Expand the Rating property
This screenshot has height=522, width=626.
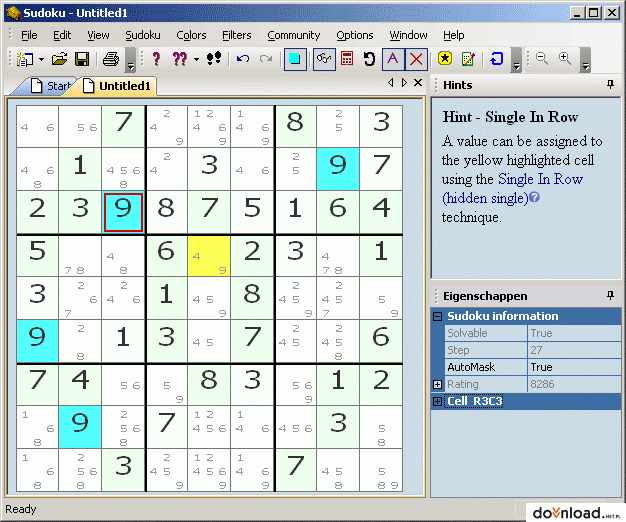tap(438, 384)
